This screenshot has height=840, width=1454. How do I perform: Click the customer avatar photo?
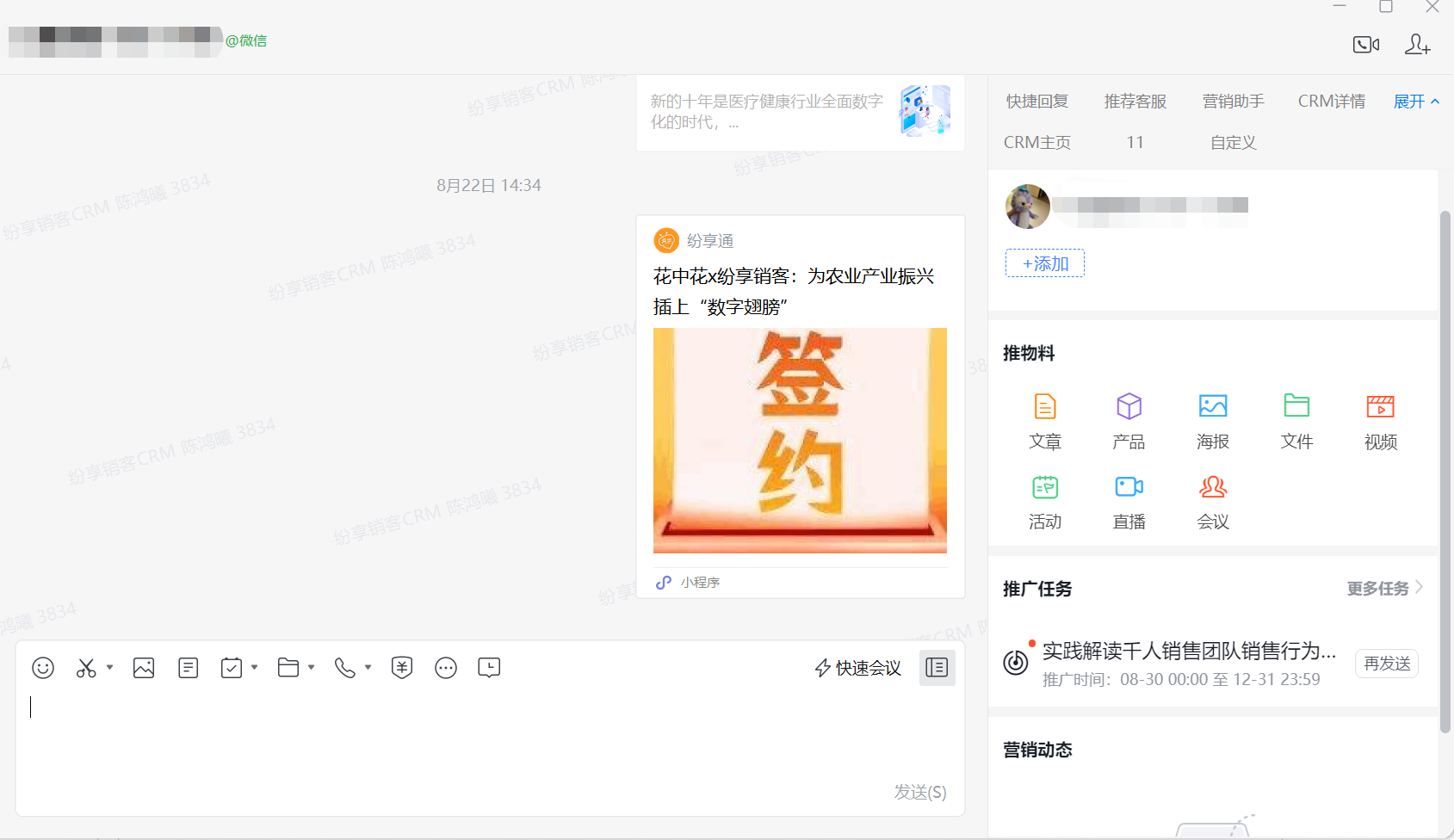point(1028,207)
